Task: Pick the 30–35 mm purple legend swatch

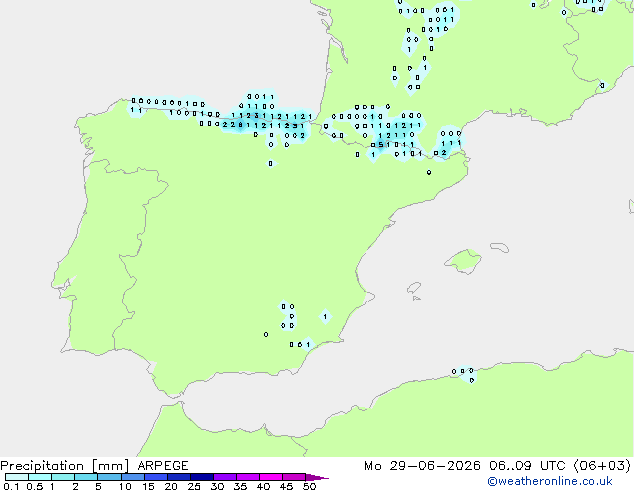Action: pyautogui.click(x=225, y=477)
